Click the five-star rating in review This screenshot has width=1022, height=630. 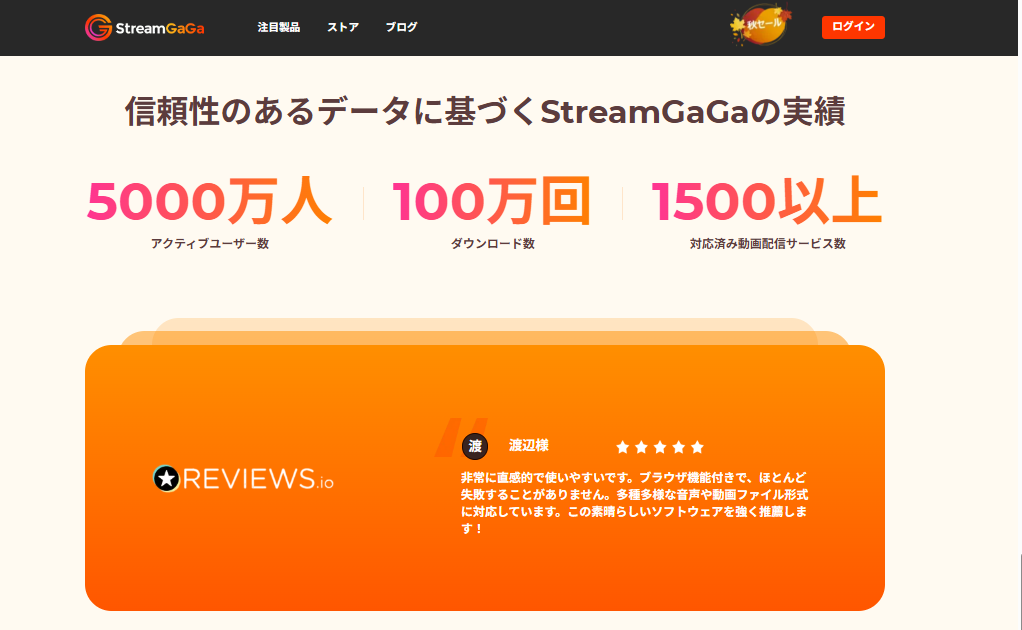tap(660, 447)
